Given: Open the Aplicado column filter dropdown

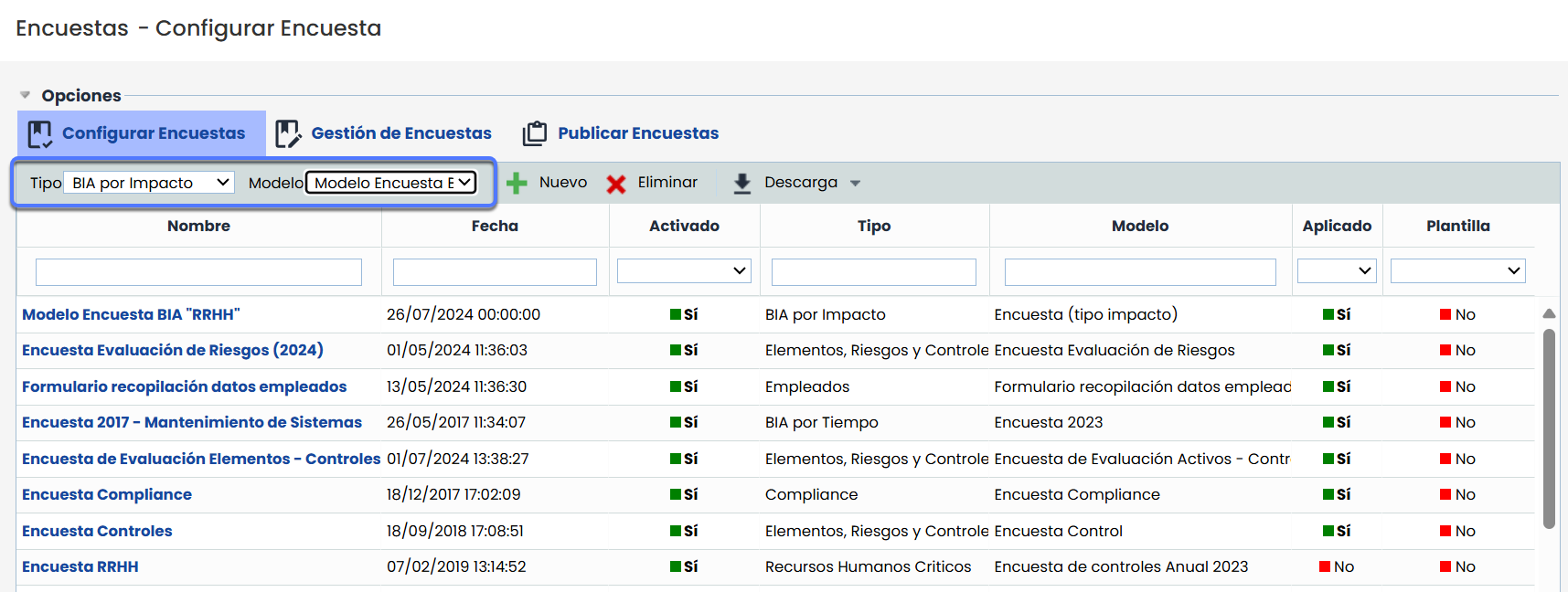Looking at the screenshot, I should click(x=1337, y=270).
